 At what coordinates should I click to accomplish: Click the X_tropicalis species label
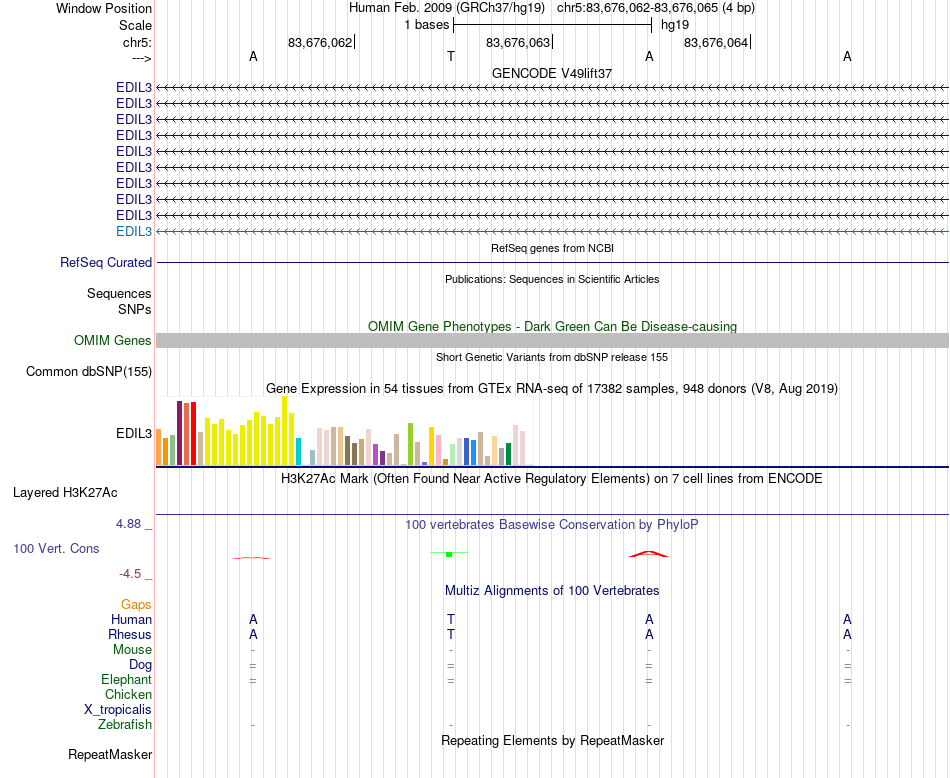pos(118,710)
